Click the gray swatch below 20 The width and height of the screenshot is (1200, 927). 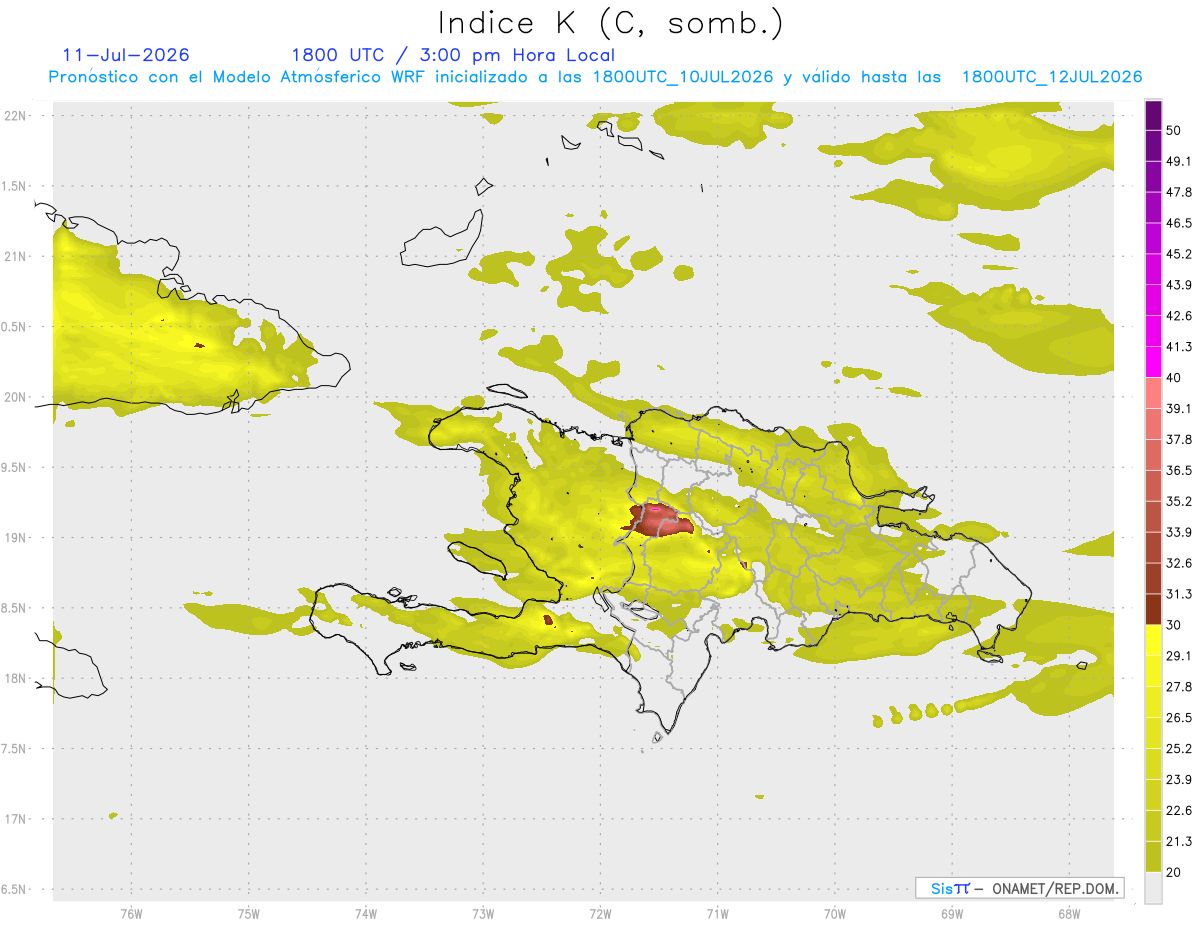click(x=1153, y=888)
